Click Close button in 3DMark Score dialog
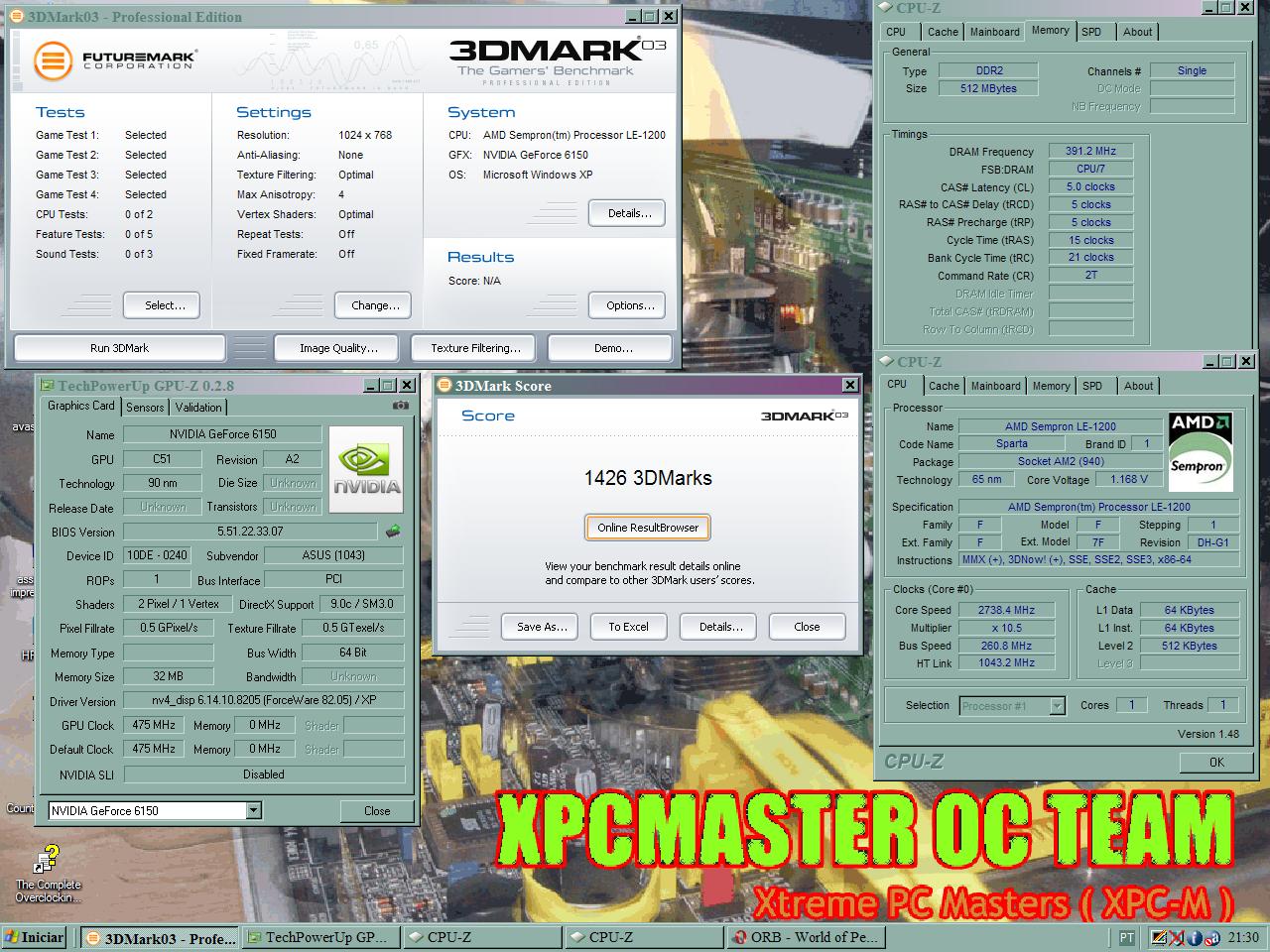This screenshot has height=952, width=1270. (807, 627)
